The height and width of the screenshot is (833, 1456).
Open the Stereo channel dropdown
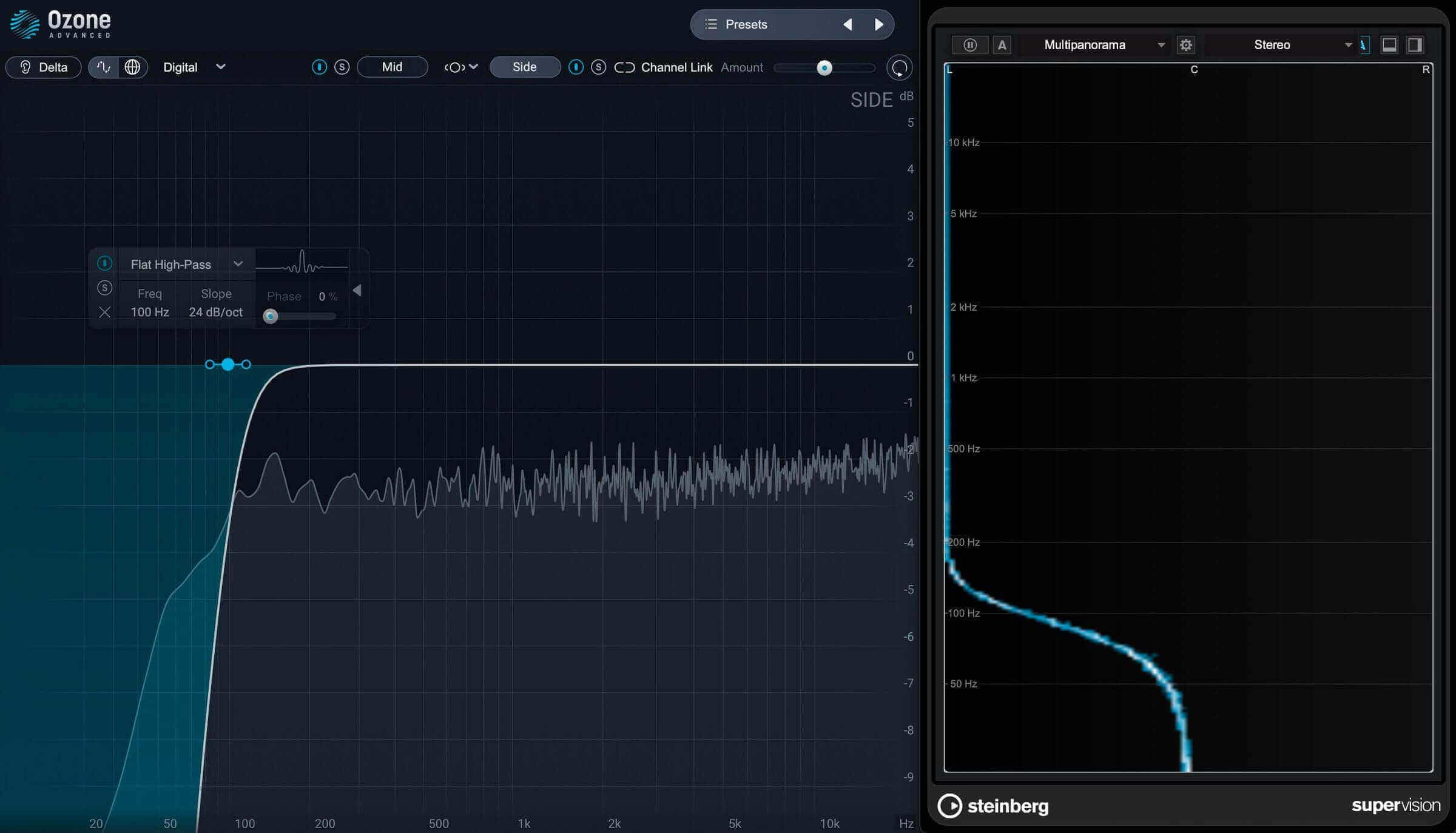(1280, 45)
